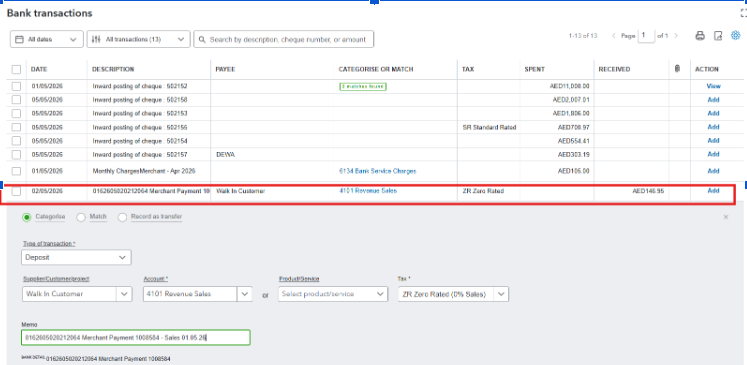The width and height of the screenshot is (747, 365).
Task: Open the All transactions (13) dropdown
Action: coord(139,40)
